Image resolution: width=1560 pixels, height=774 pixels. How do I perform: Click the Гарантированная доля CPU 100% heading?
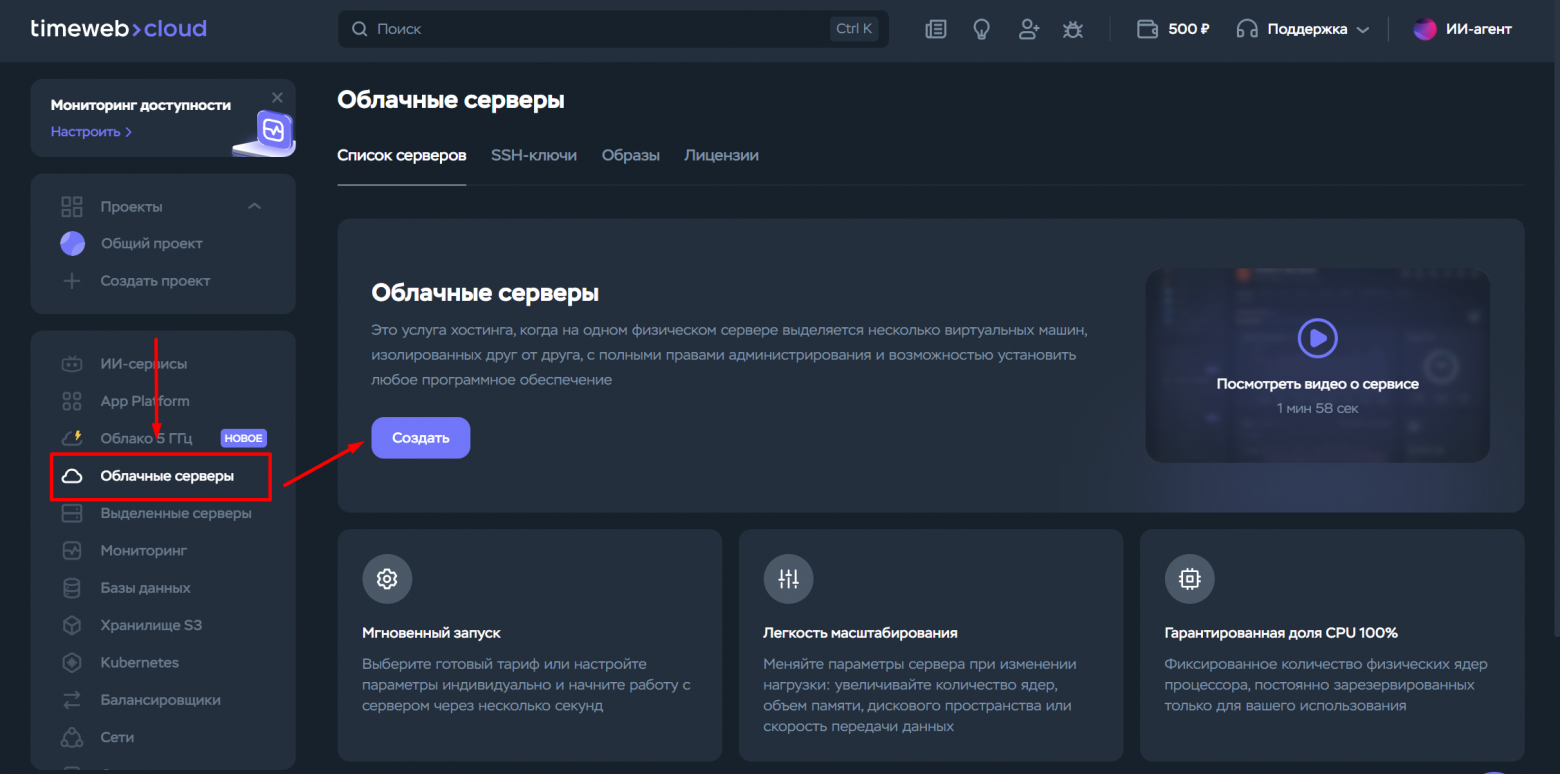[x=1281, y=633]
